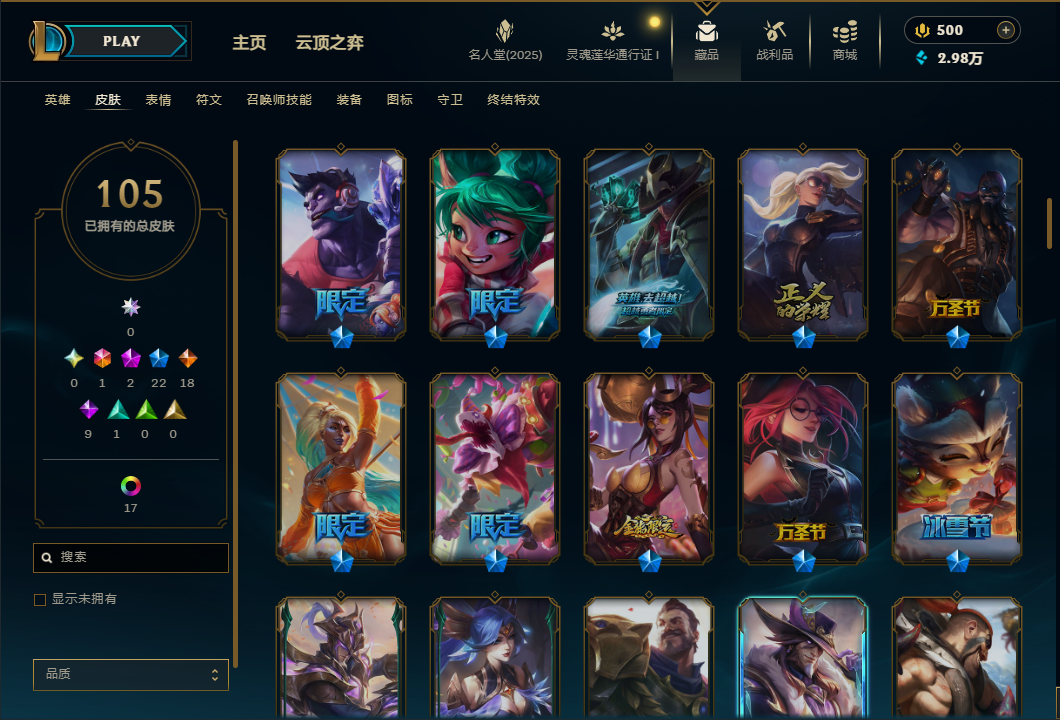1060x720 pixels.
Task: Click the League of Legends logo
Action: click(46, 41)
